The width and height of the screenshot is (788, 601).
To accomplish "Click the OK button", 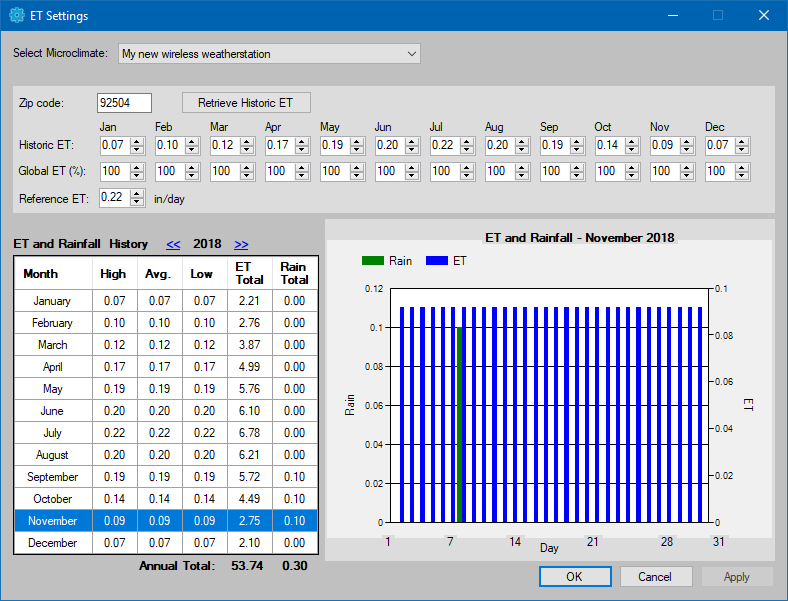I will coord(575,577).
